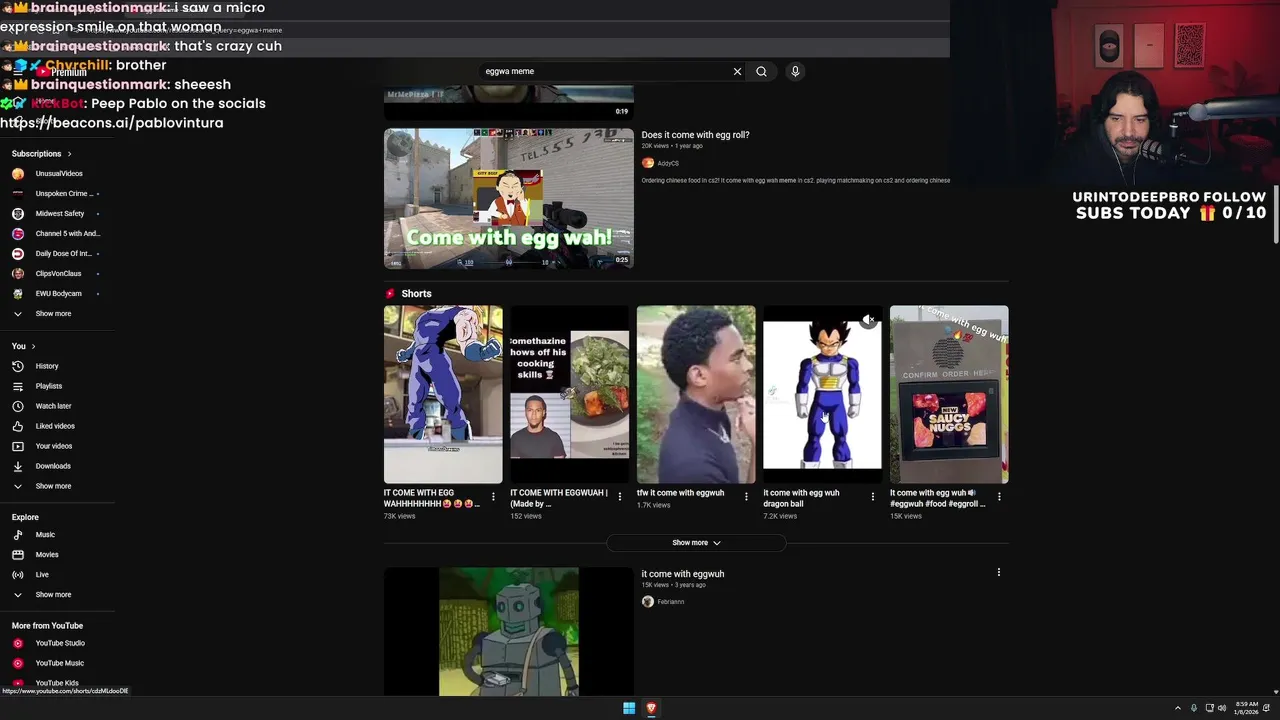Open options menu for 'tfw it come with eggwuh' short
Screen dimensions: 1280x720
tap(746, 496)
